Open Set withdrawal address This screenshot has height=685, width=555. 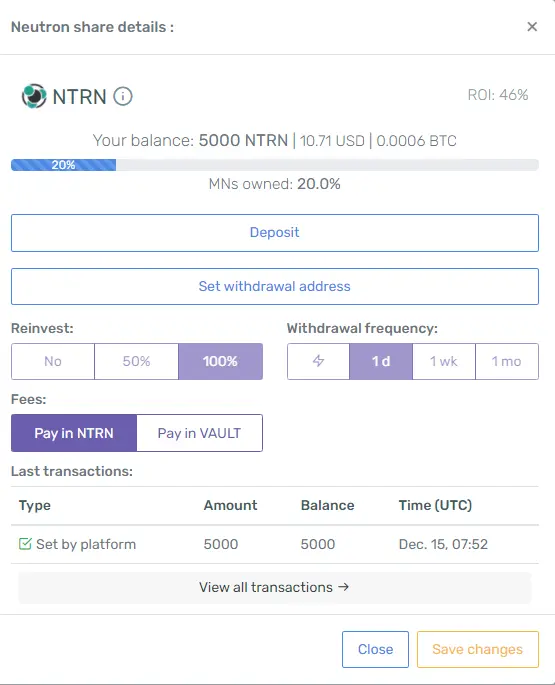click(275, 287)
